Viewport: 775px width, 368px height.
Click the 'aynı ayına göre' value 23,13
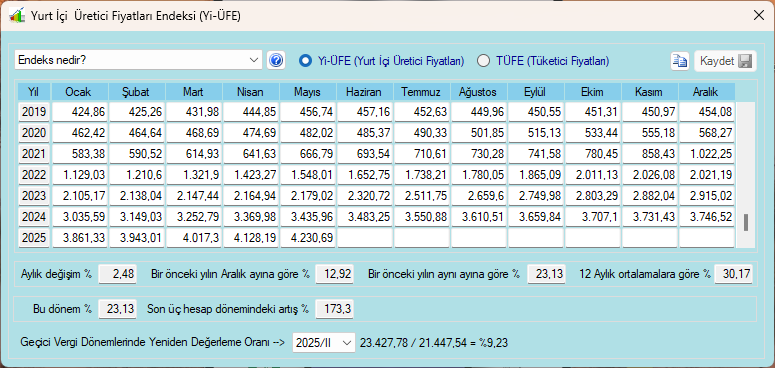546,274
